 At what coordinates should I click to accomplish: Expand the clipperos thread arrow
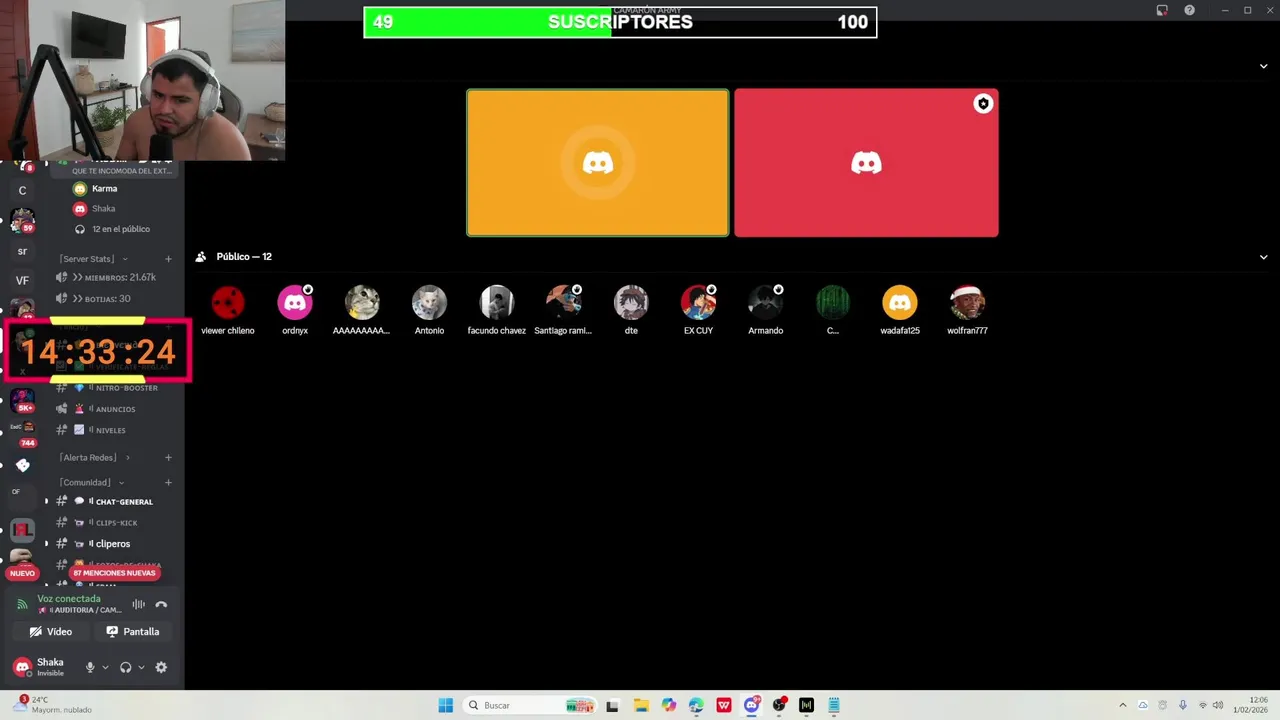tap(46, 544)
